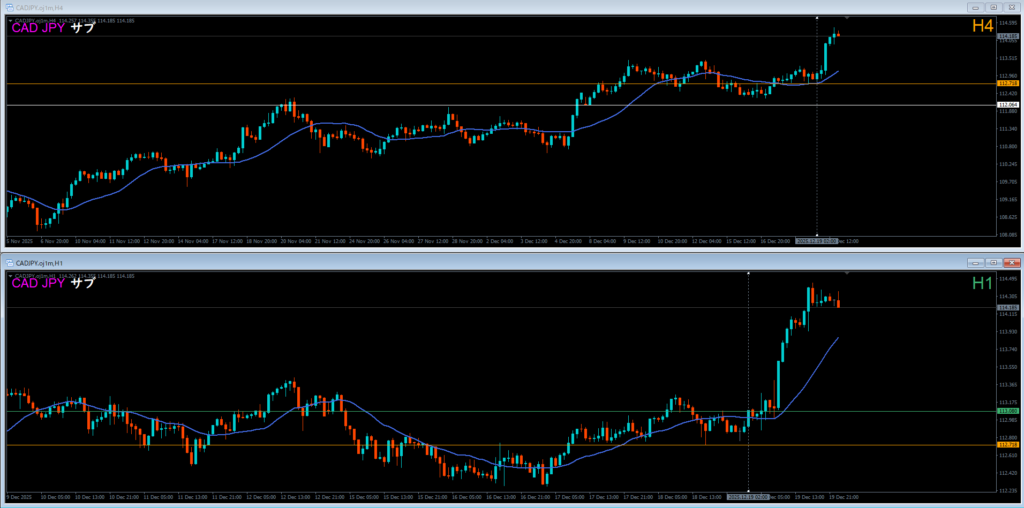Minimize the H4 chart window

point(974,7)
